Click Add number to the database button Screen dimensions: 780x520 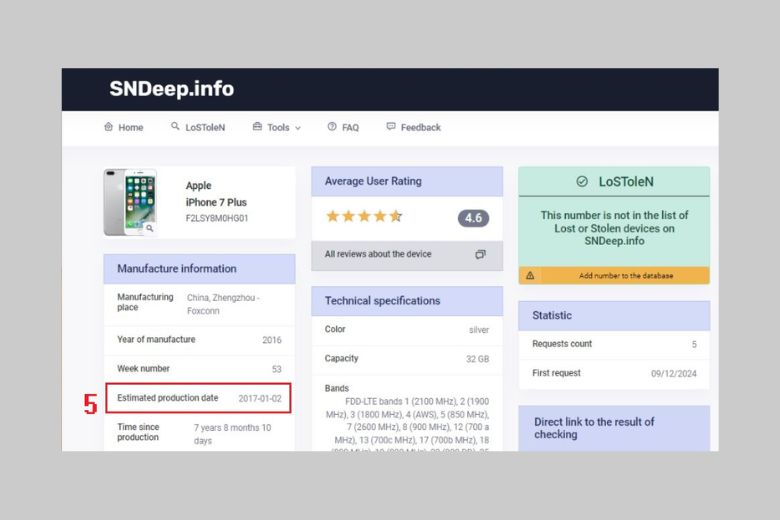(x=624, y=276)
